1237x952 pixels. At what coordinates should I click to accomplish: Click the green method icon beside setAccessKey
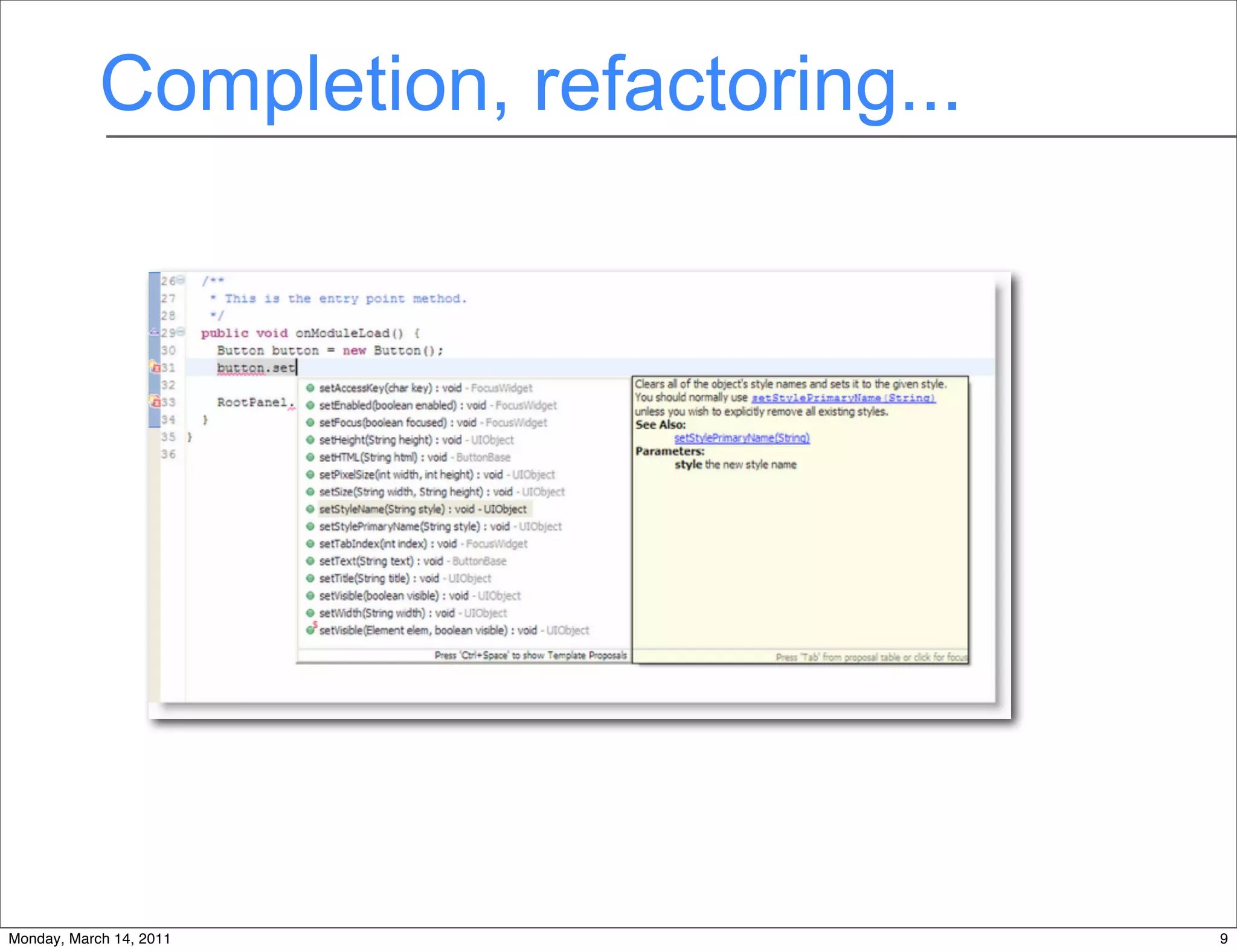(310, 388)
